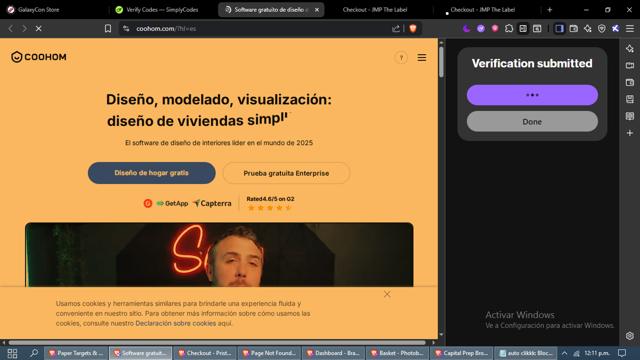
Task: Click the horizontal scrollbar at page bottom
Action: click(217, 342)
